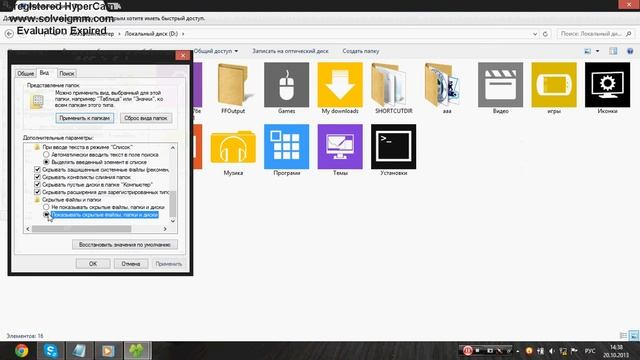Open the taskbar clock showing 14:38

tap(616, 351)
